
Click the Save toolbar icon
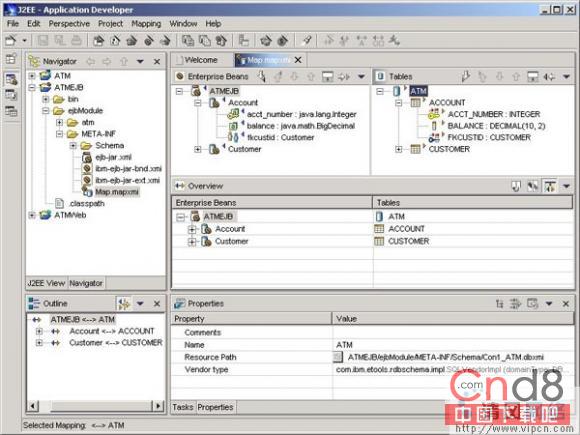coord(43,40)
